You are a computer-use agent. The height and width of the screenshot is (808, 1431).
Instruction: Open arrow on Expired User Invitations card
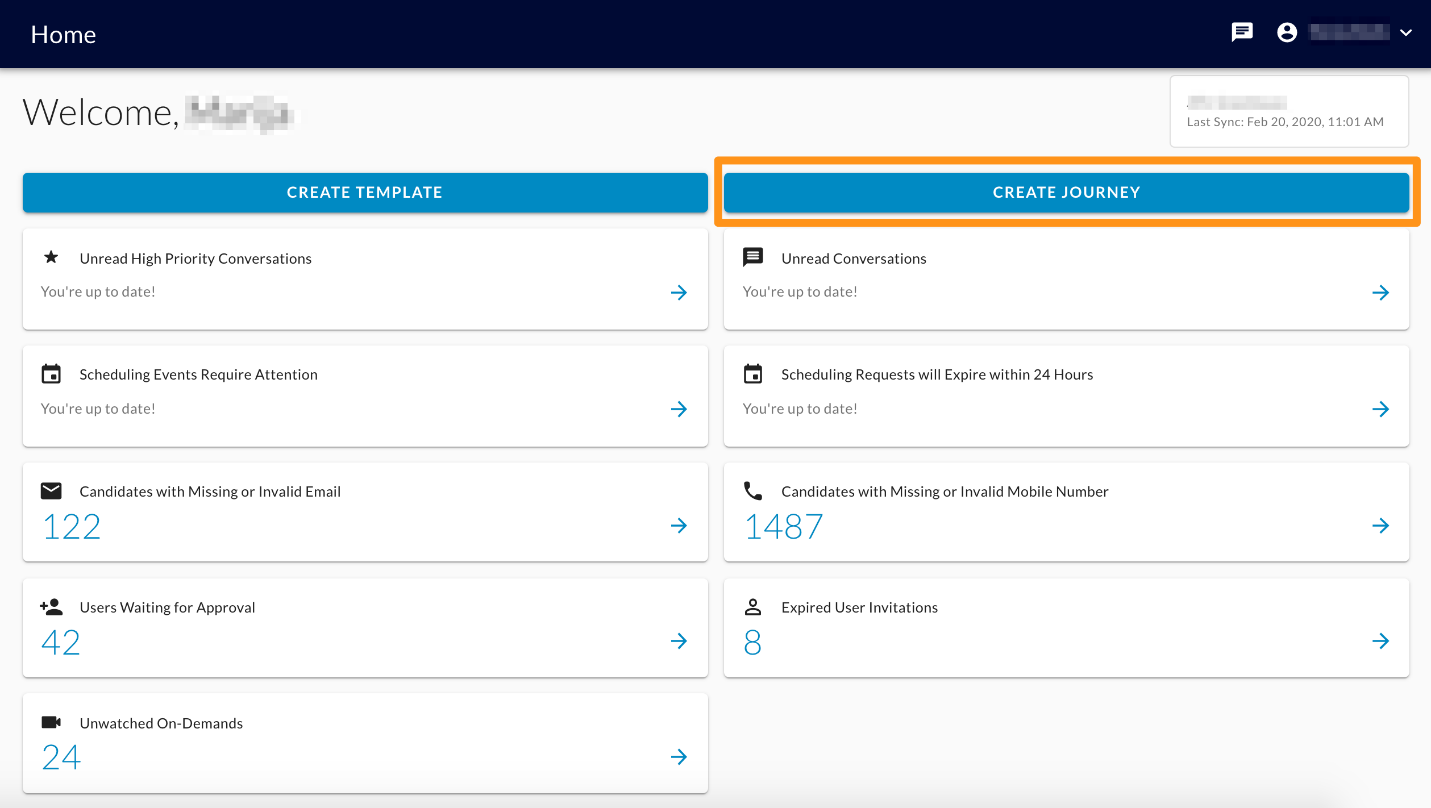click(x=1381, y=641)
